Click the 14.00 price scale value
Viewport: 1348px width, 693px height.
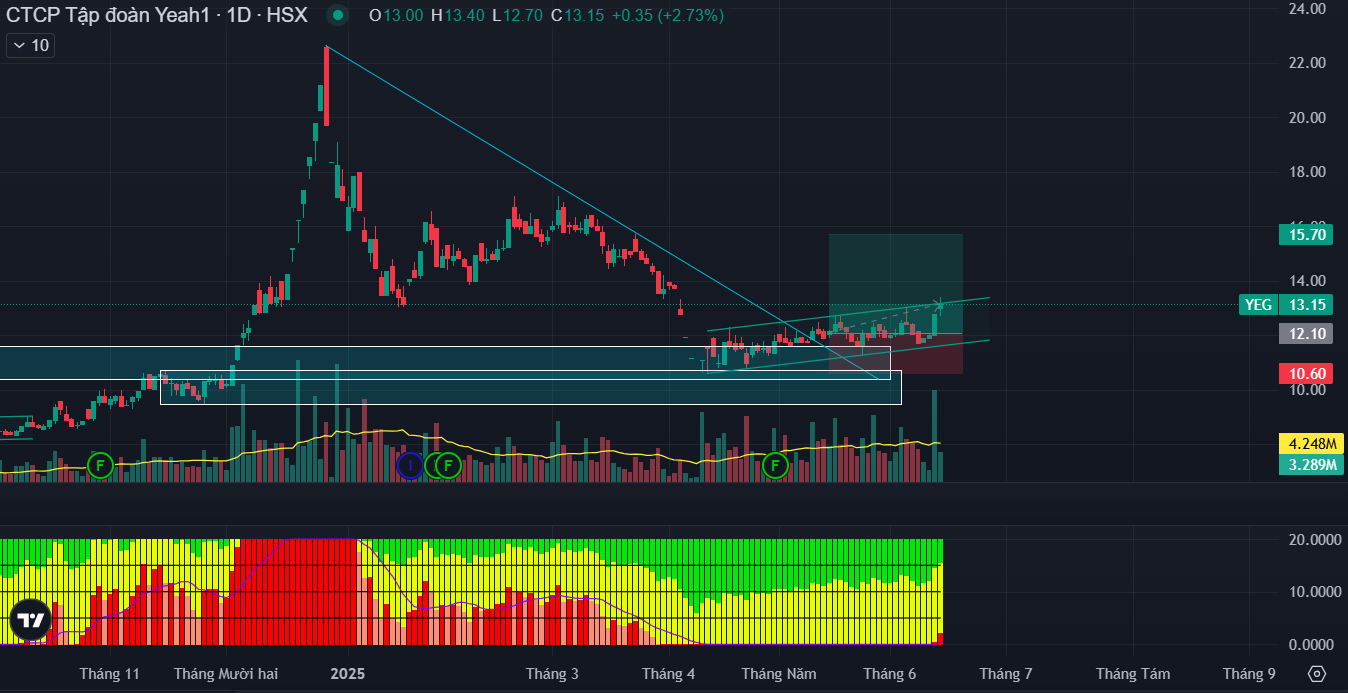tap(1308, 281)
